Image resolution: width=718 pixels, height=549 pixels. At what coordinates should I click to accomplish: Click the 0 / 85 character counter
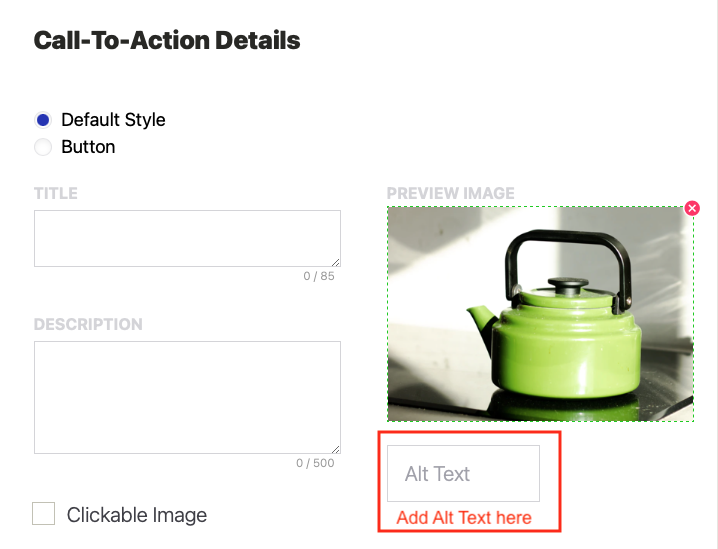tap(319, 276)
